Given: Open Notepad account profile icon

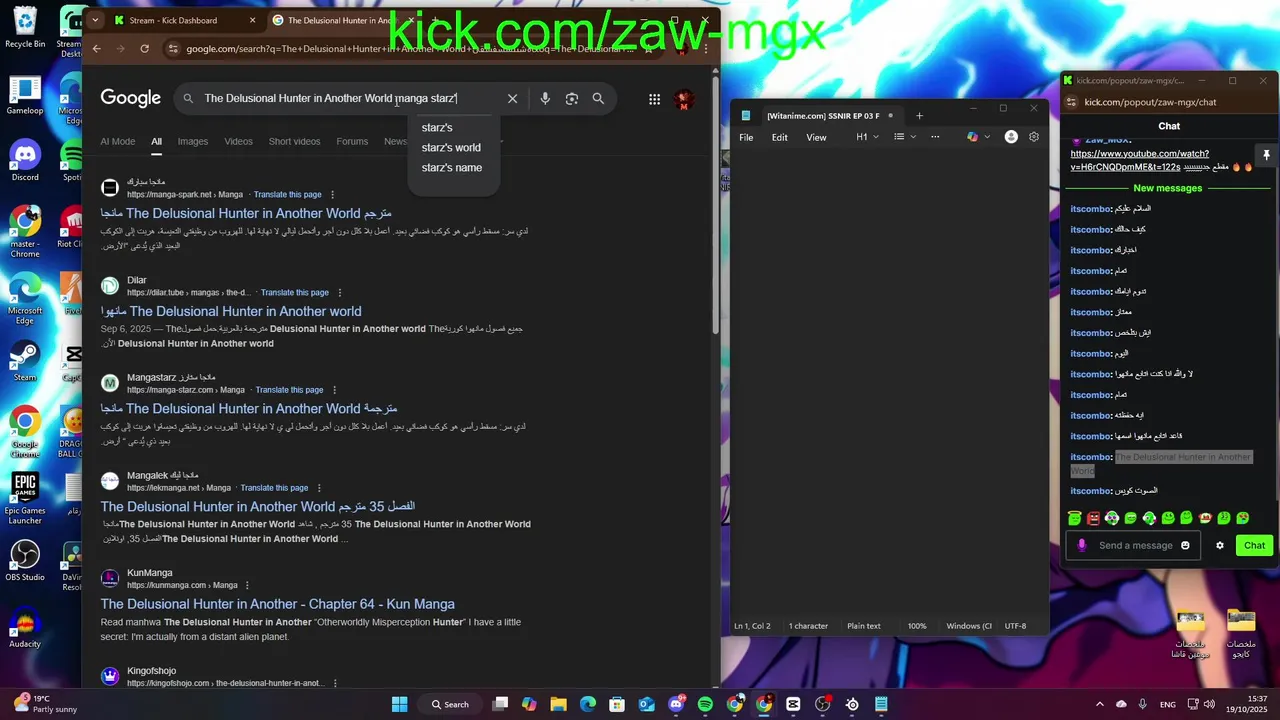Looking at the screenshot, I should [1011, 137].
